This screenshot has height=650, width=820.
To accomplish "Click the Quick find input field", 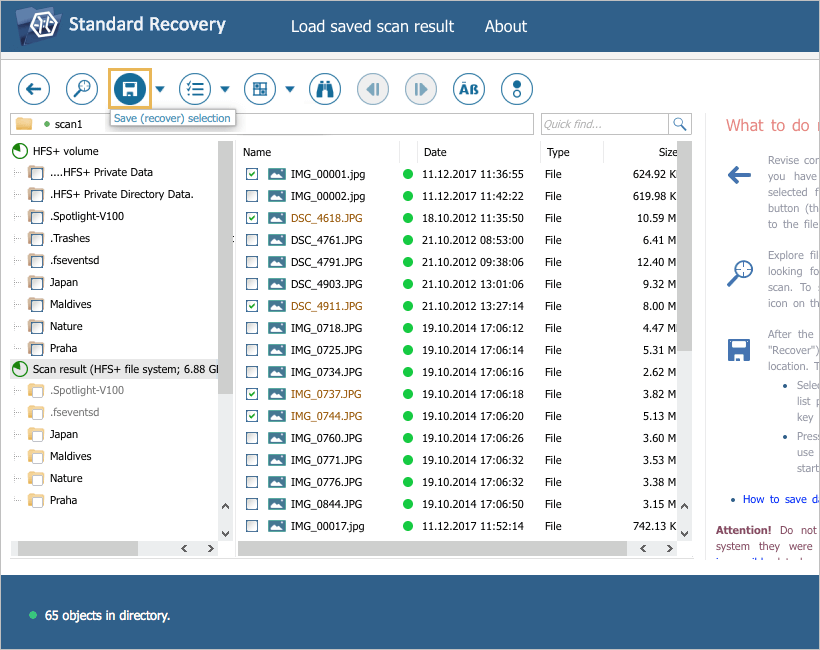I will (x=604, y=124).
